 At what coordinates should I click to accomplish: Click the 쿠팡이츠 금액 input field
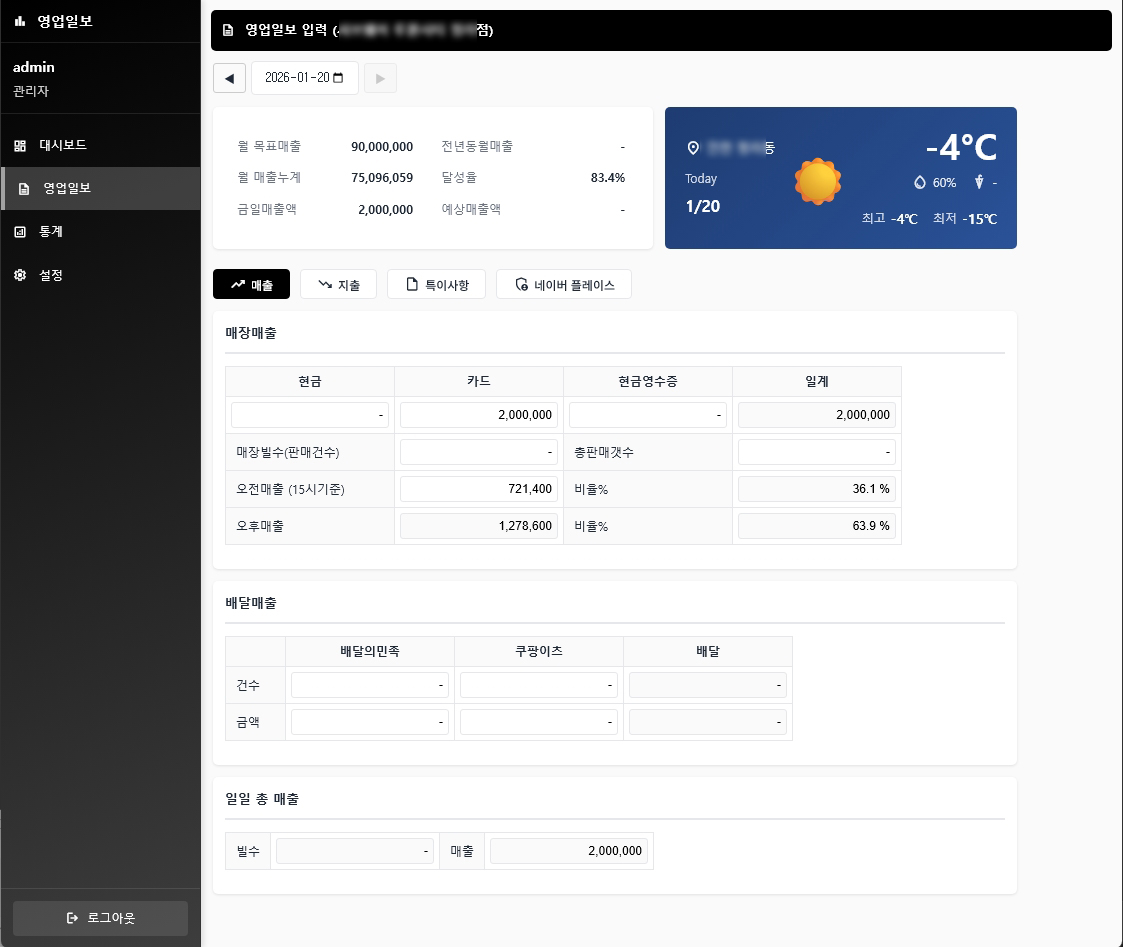pyautogui.click(x=539, y=722)
